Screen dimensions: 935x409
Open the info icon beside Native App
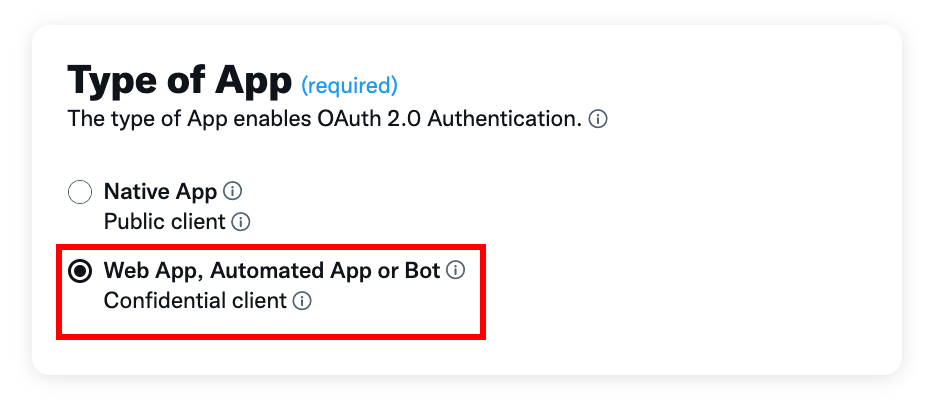click(x=233, y=191)
